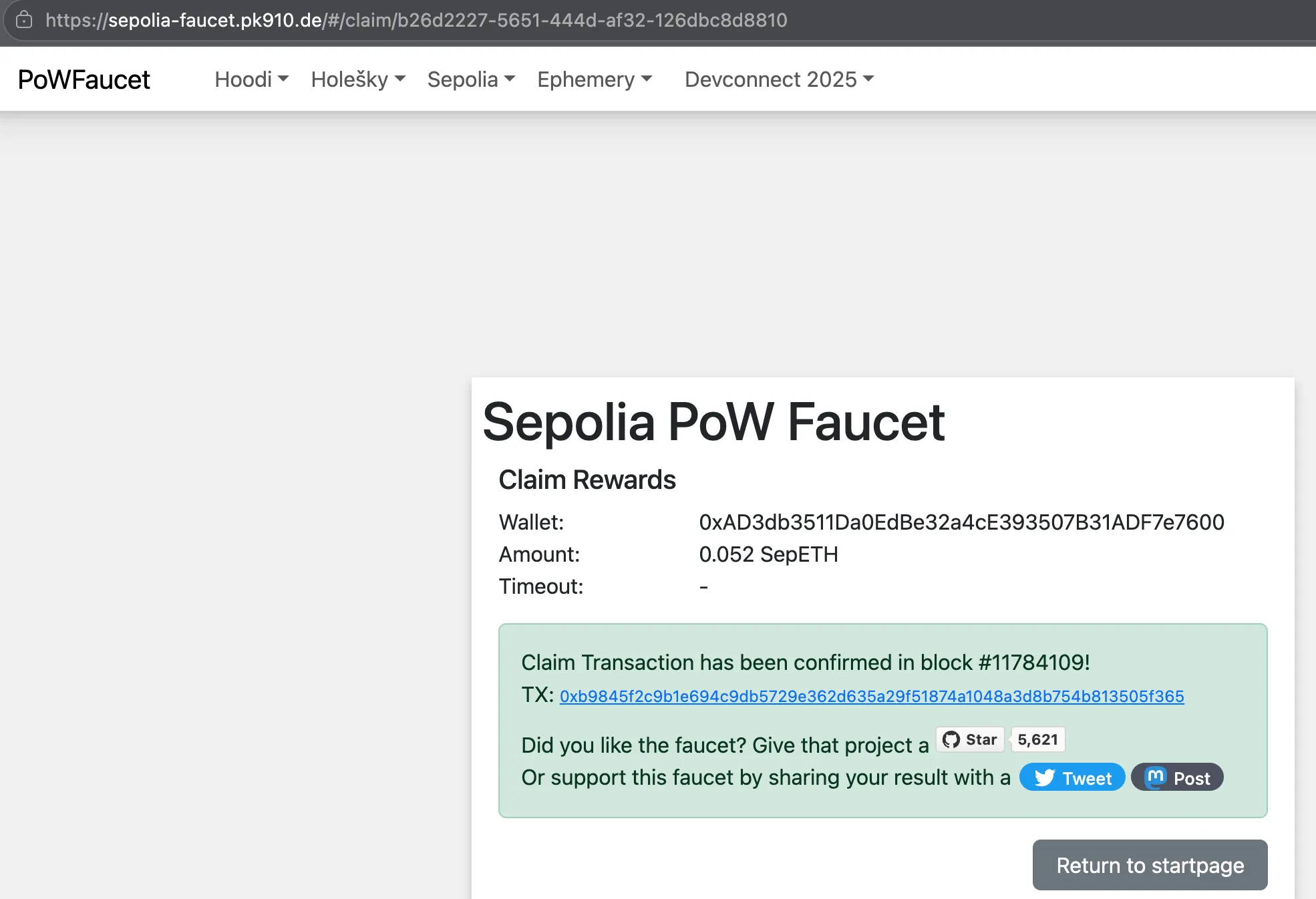
Task: Click the 5,621 star count link
Action: 1037,739
